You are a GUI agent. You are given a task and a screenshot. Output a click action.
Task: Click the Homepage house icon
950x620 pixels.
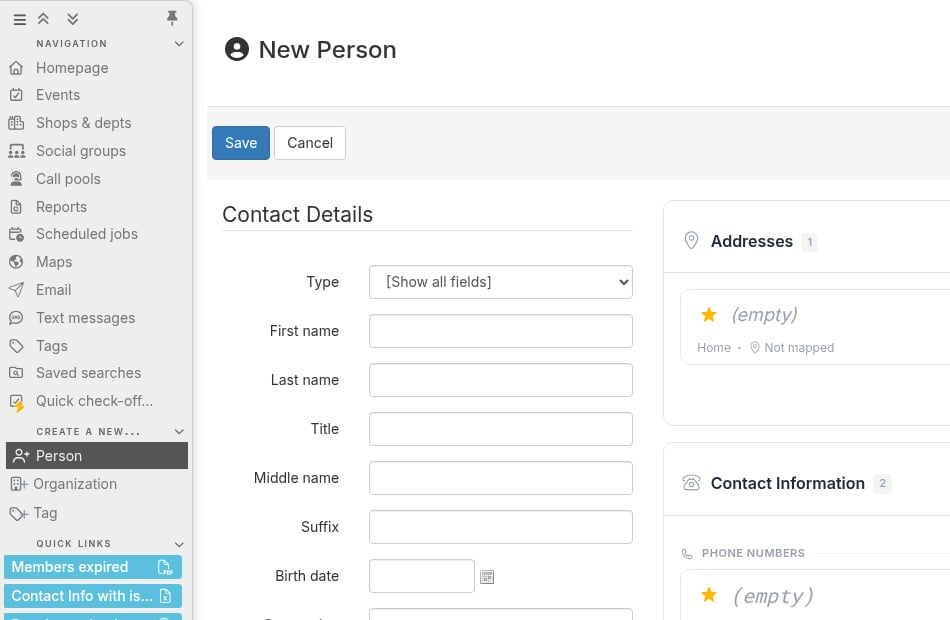click(16, 68)
